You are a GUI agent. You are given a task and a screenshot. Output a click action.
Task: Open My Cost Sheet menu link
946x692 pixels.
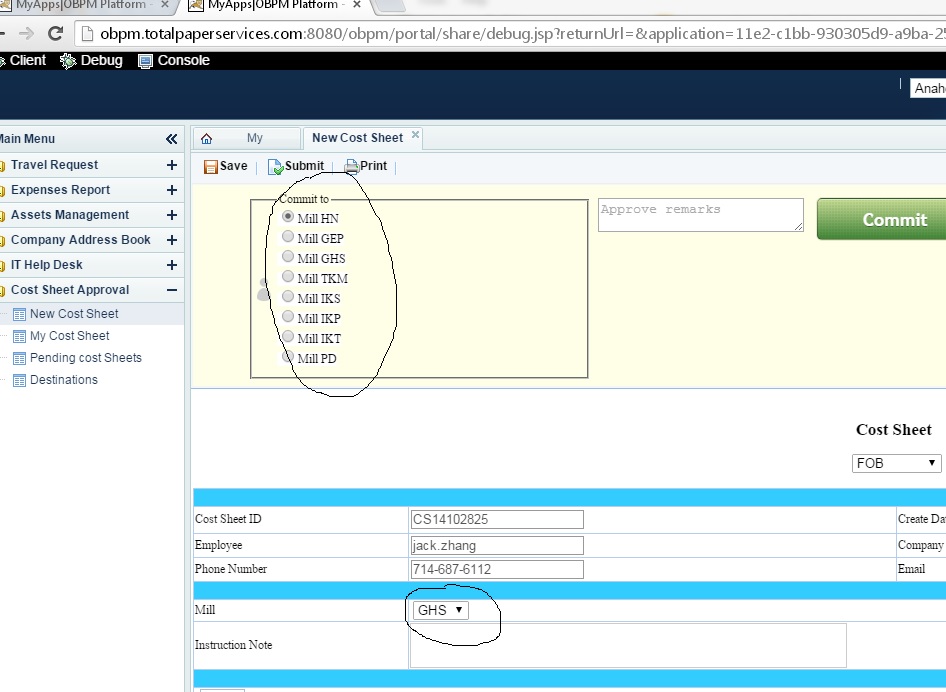click(69, 335)
